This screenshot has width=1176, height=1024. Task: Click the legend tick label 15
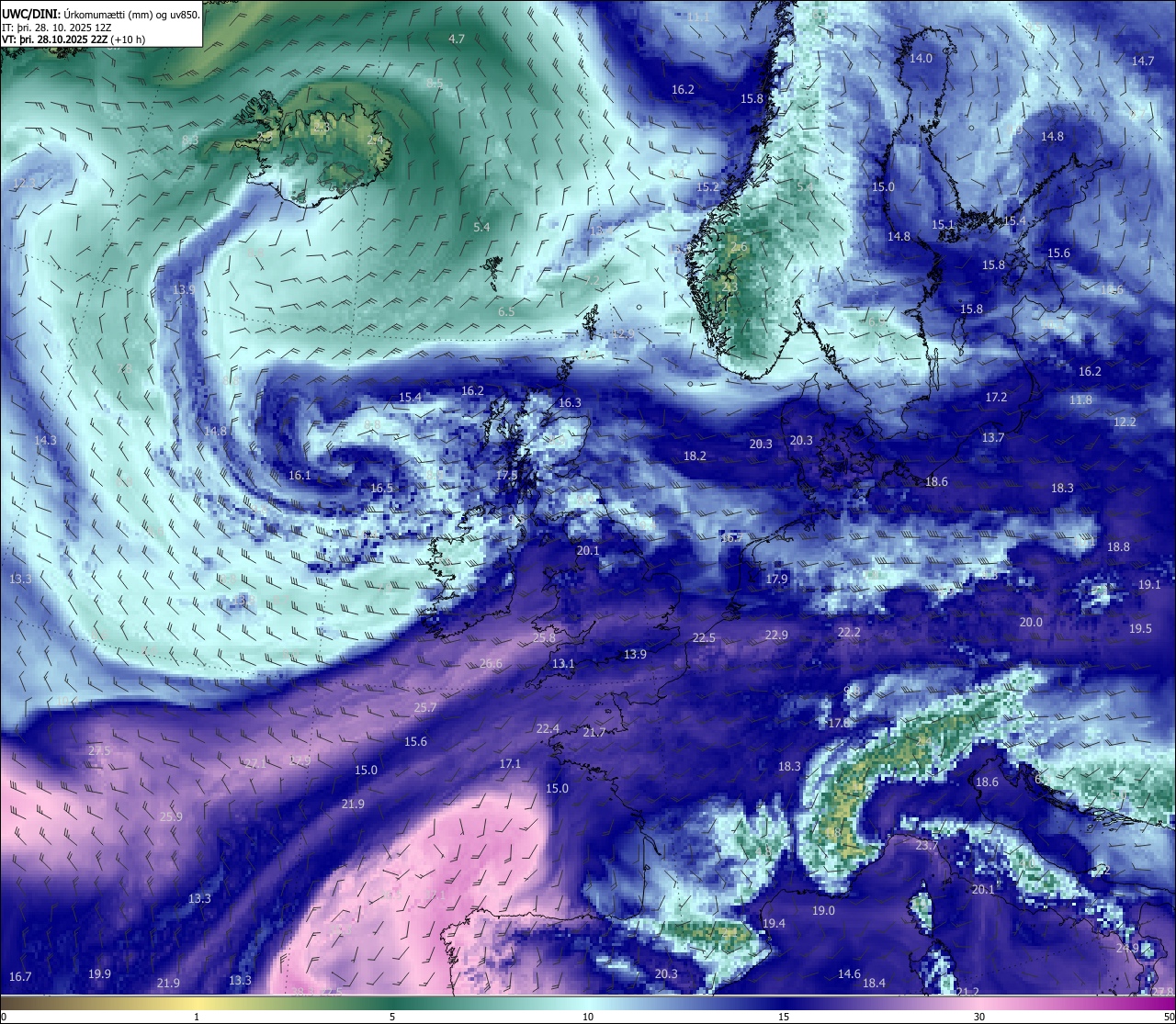[784, 1017]
